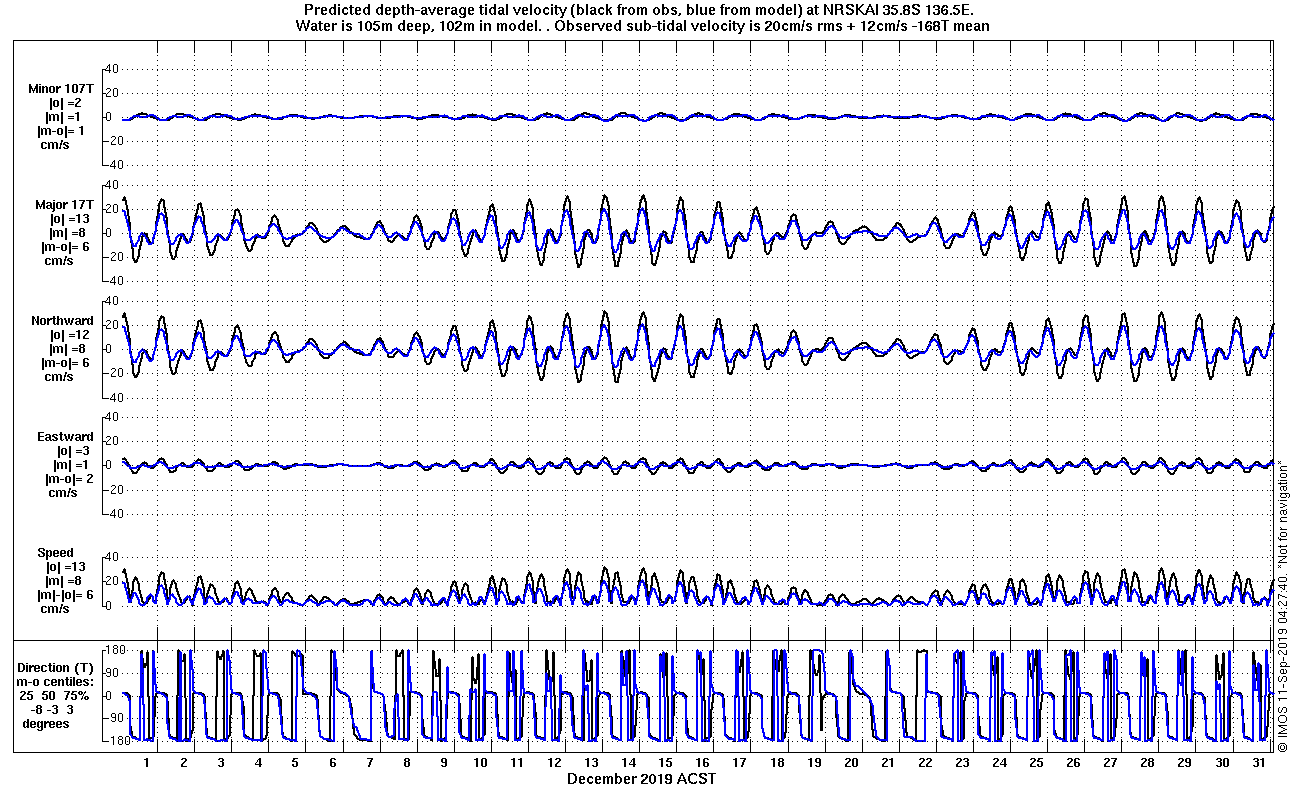The height and width of the screenshot is (800, 1300).
Task: Click day "31" on the date axis
Action: click(1259, 763)
